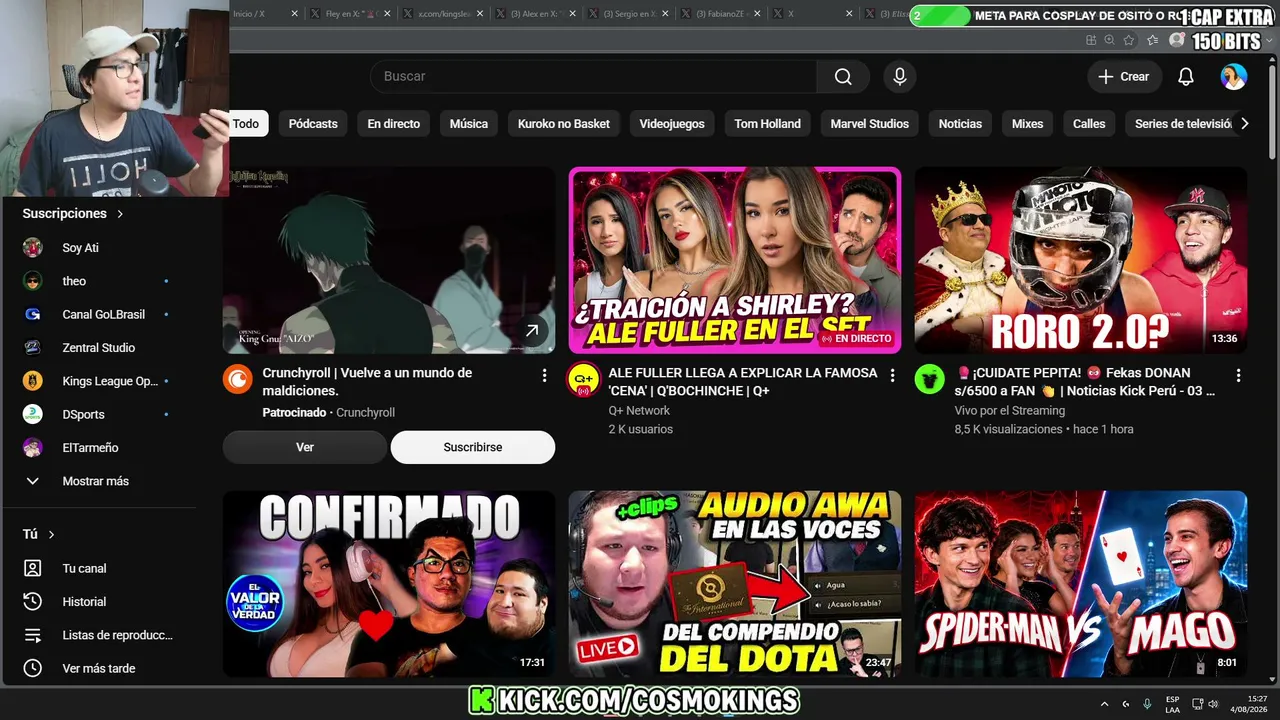The height and width of the screenshot is (720, 1280).
Task: Select the Todo filter chip
Action: [x=246, y=124]
